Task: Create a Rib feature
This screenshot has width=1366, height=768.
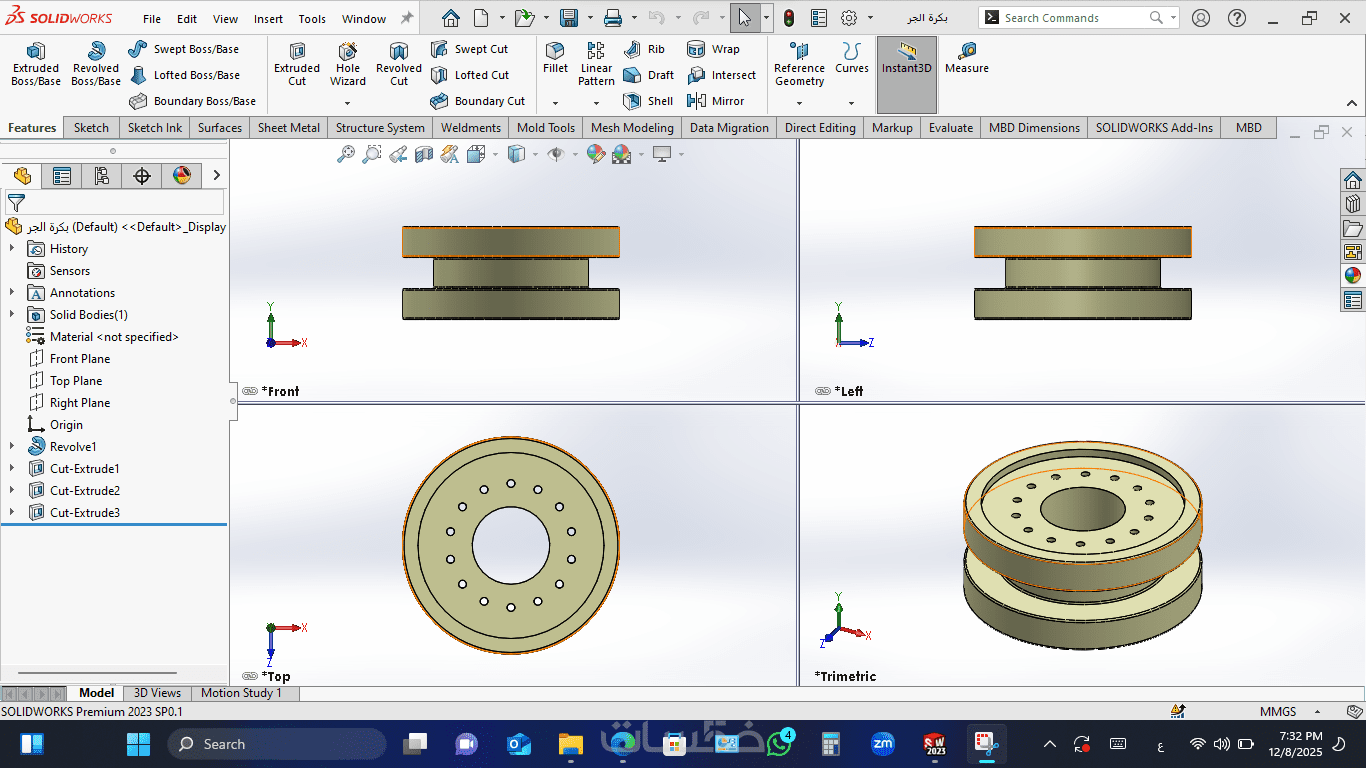Action: pos(644,49)
